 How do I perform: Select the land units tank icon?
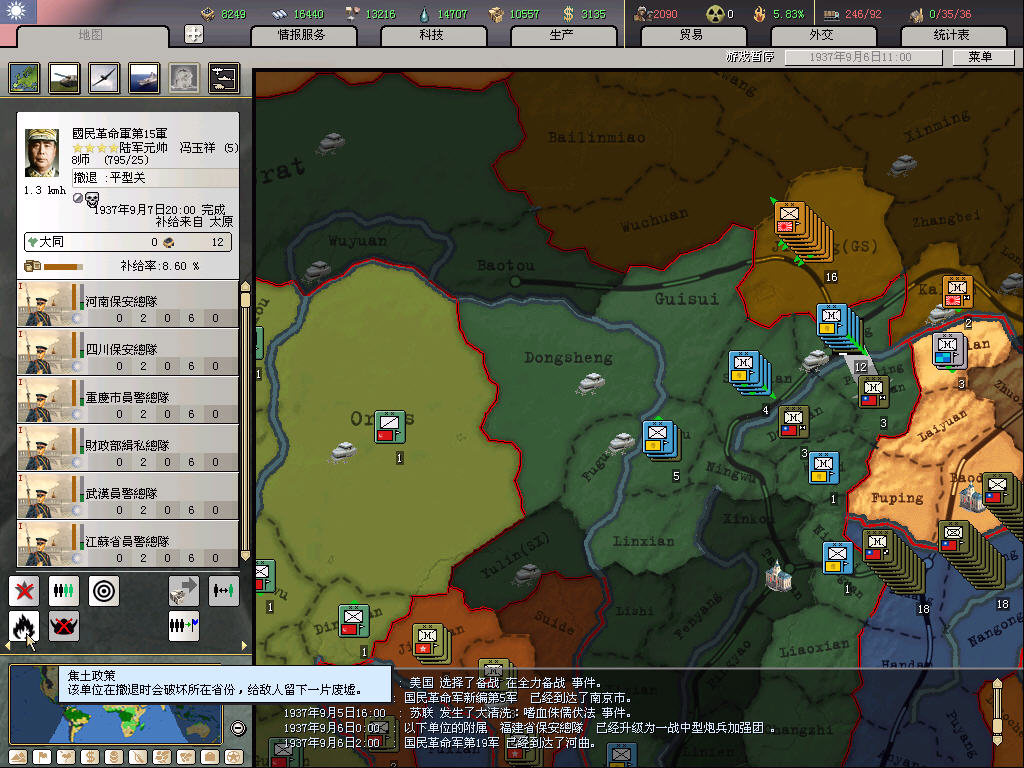coord(64,78)
